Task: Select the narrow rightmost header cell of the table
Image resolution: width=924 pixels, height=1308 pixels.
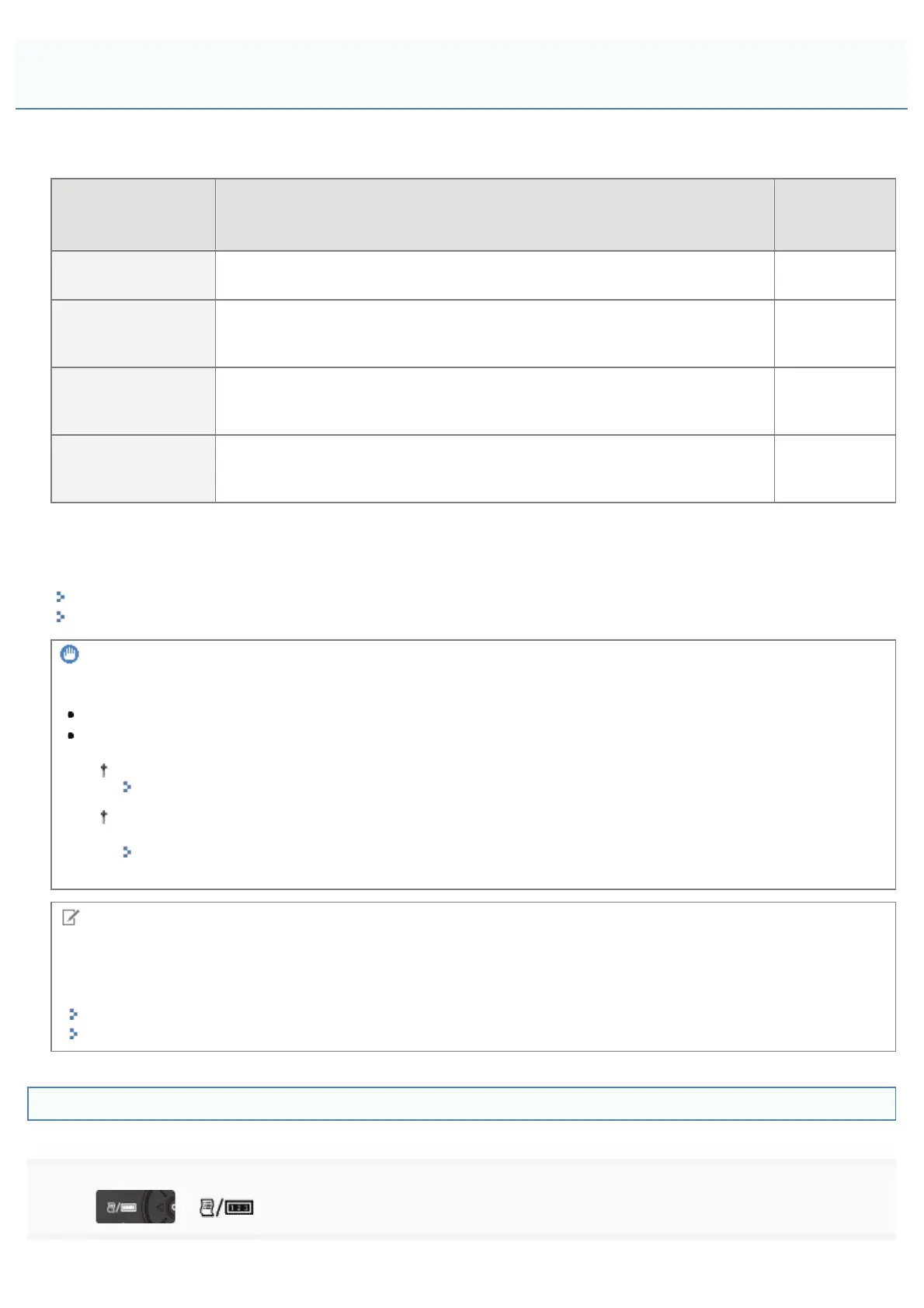Action: tap(835, 214)
